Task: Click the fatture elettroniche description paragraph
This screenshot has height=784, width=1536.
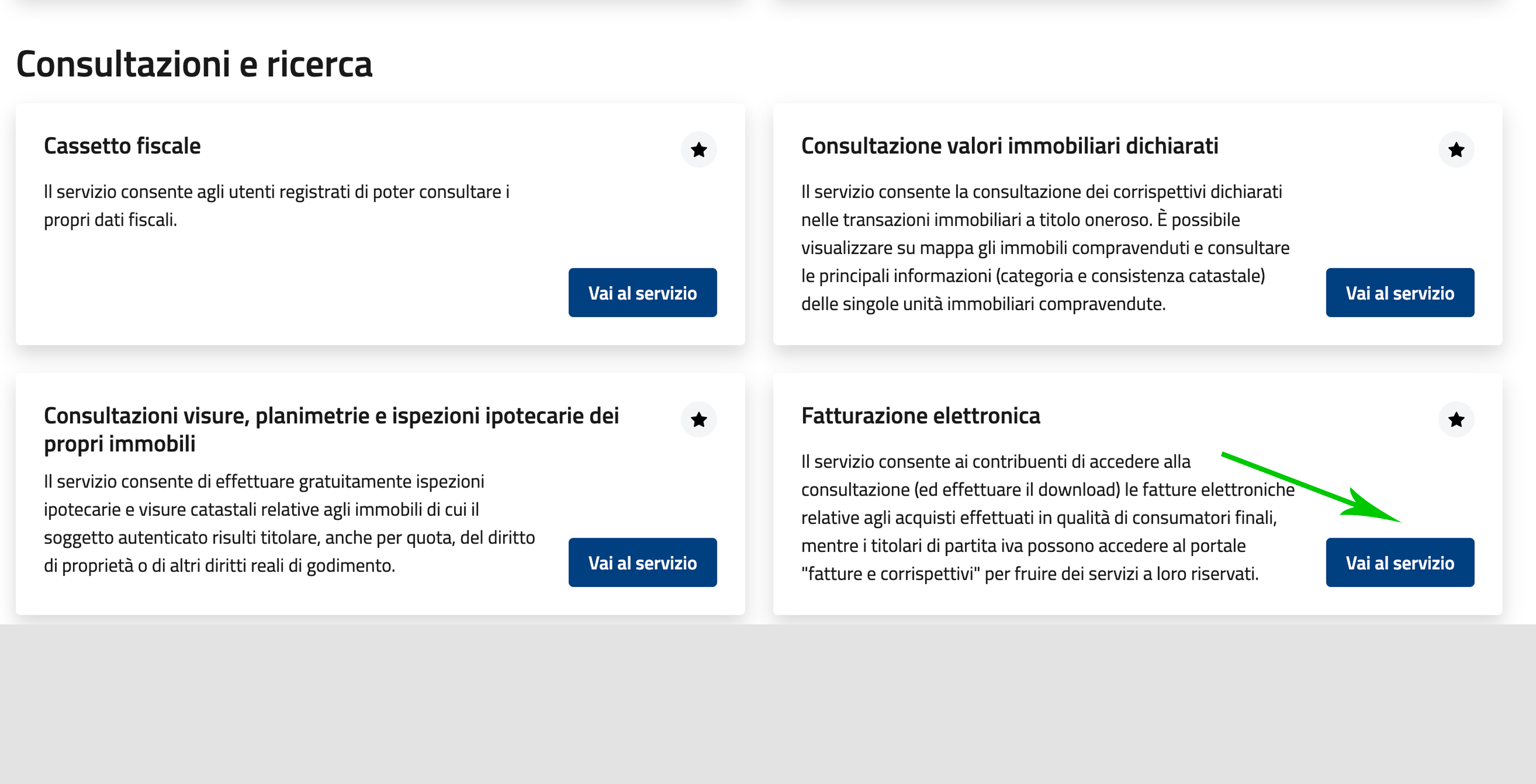Action: coord(1047,517)
